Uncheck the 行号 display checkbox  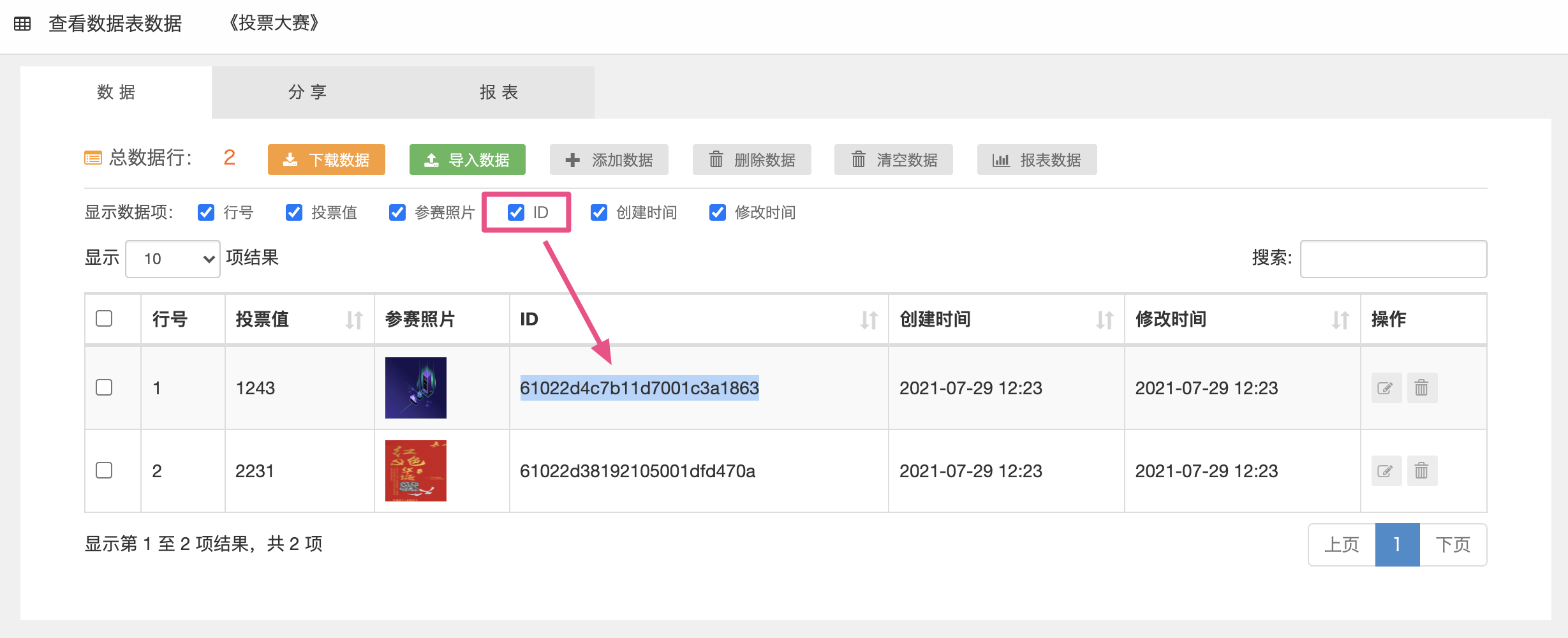click(206, 212)
